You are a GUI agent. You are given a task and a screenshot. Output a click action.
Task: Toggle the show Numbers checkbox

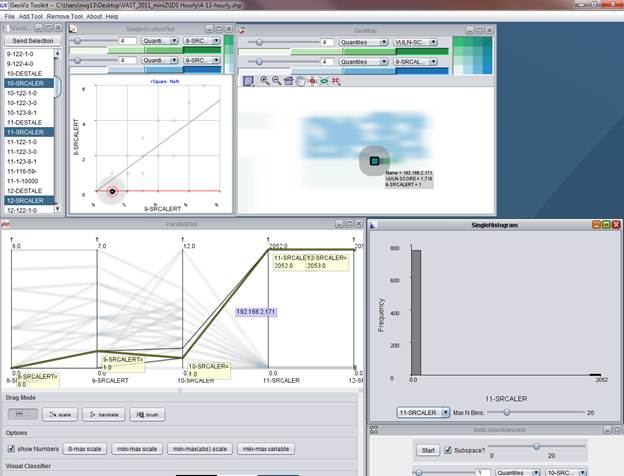[13, 449]
